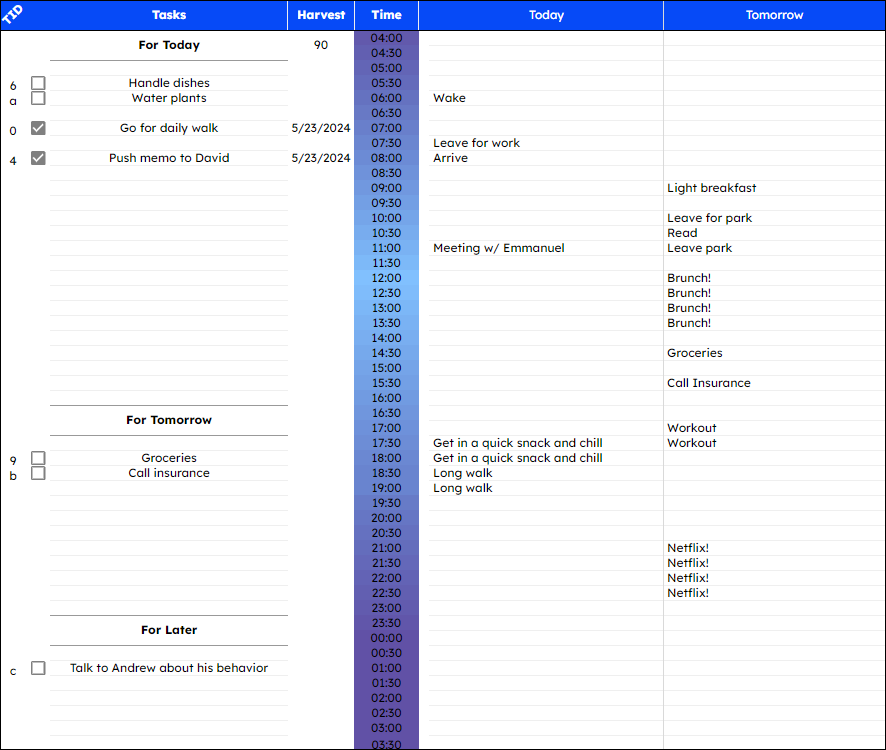Check the Groceries task checkbox
Image resolution: width=886 pixels, height=750 pixels.
tap(37, 457)
